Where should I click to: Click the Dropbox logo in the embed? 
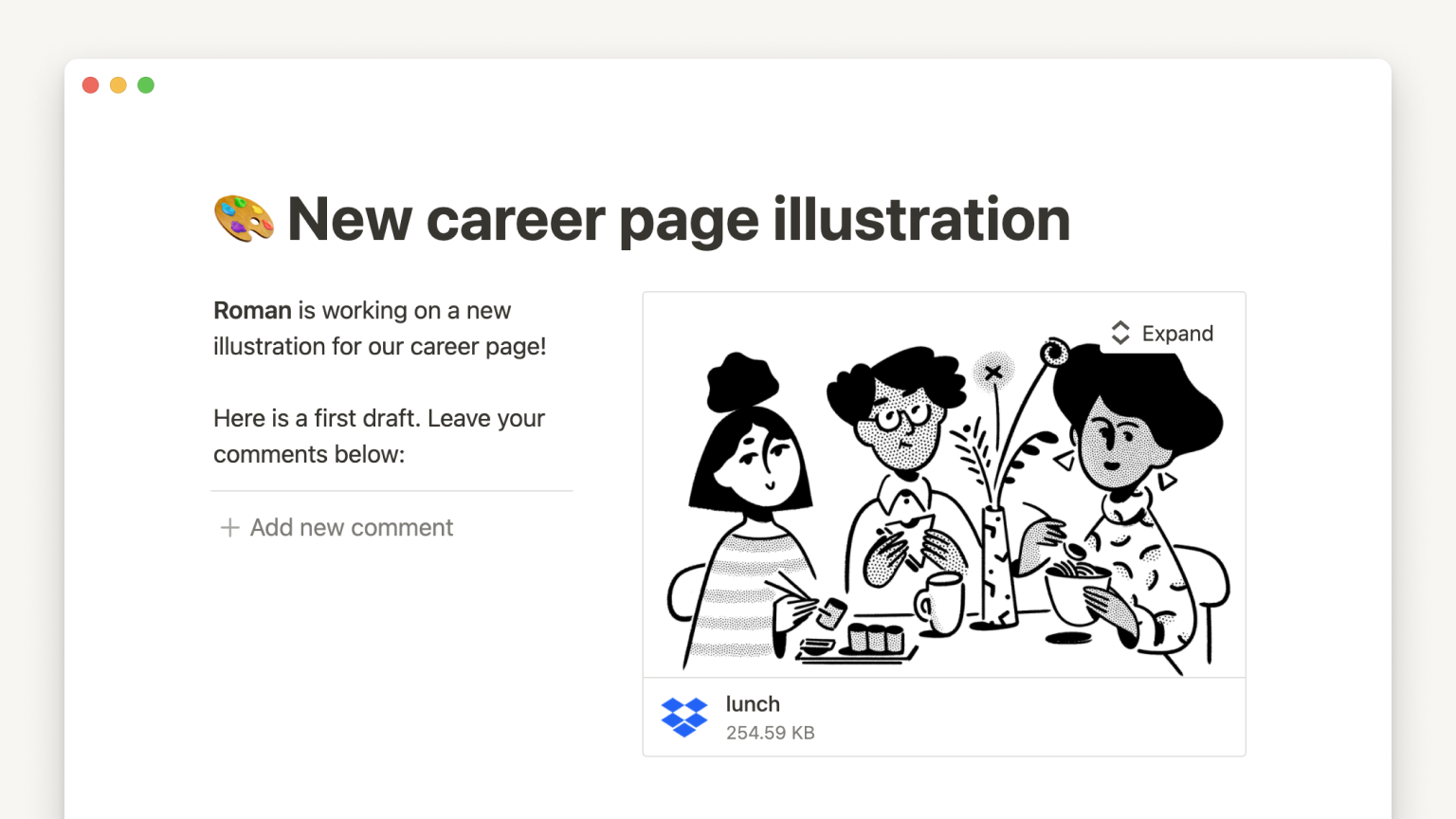pos(684,718)
